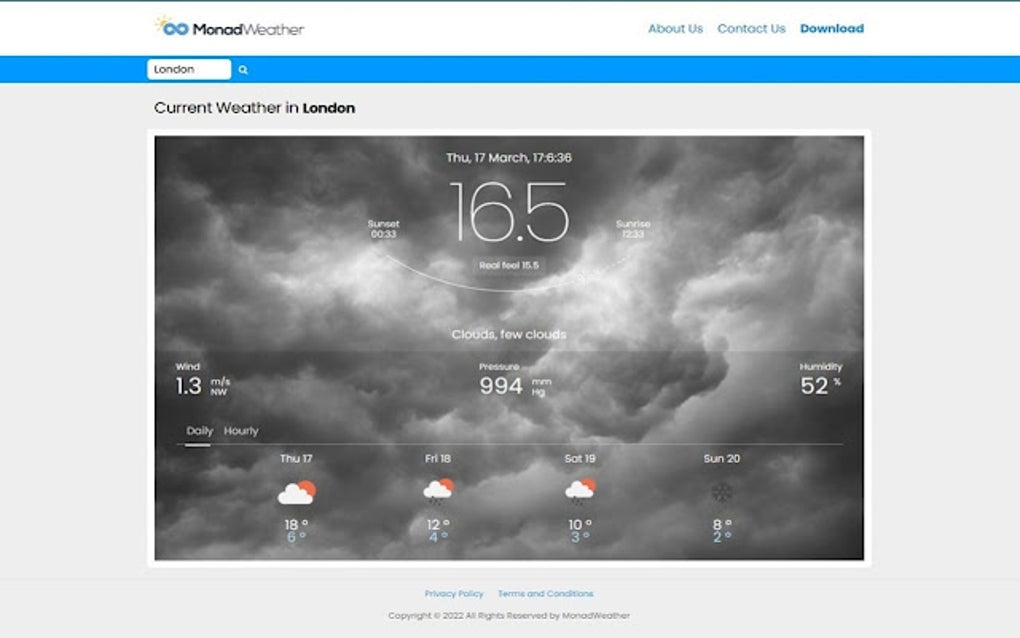Open the About Us page
Image resolution: width=1020 pixels, height=638 pixels.
(x=675, y=28)
